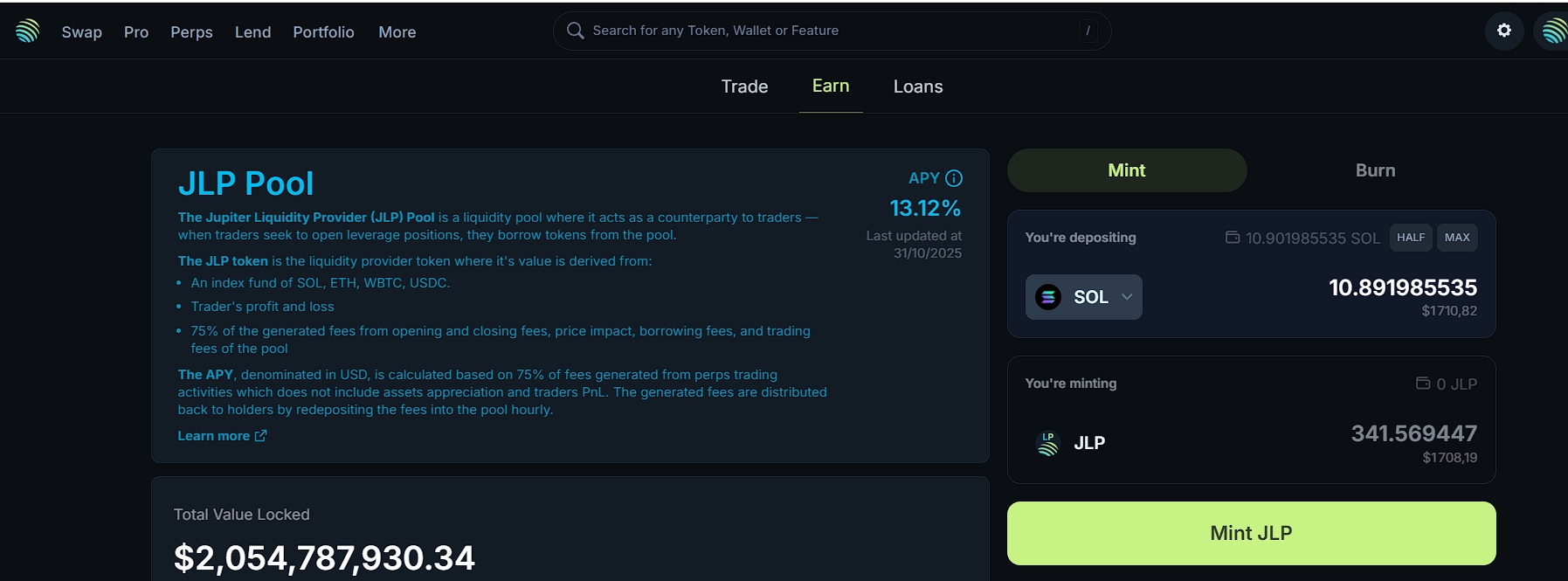Click the 13.12% APY value

click(925, 208)
